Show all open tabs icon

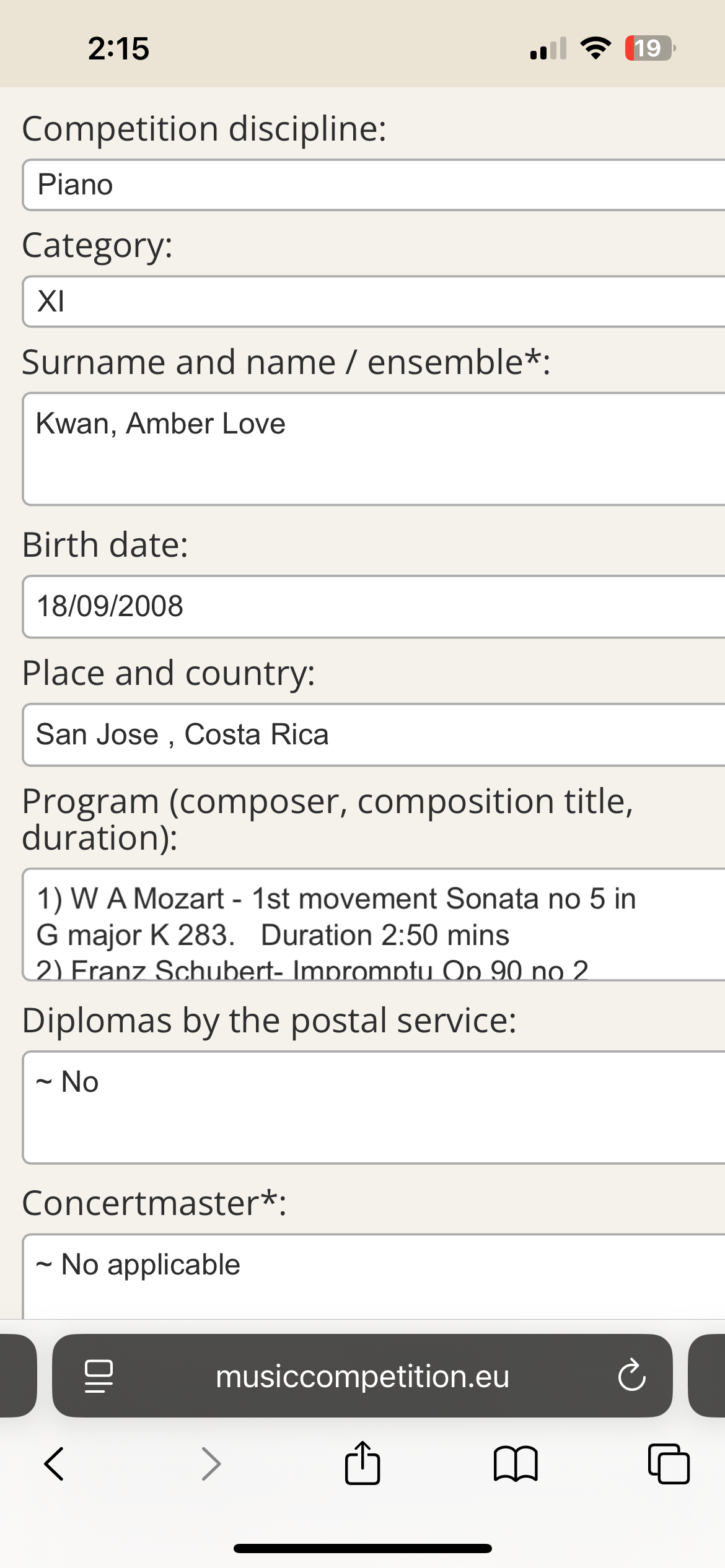(x=669, y=1464)
